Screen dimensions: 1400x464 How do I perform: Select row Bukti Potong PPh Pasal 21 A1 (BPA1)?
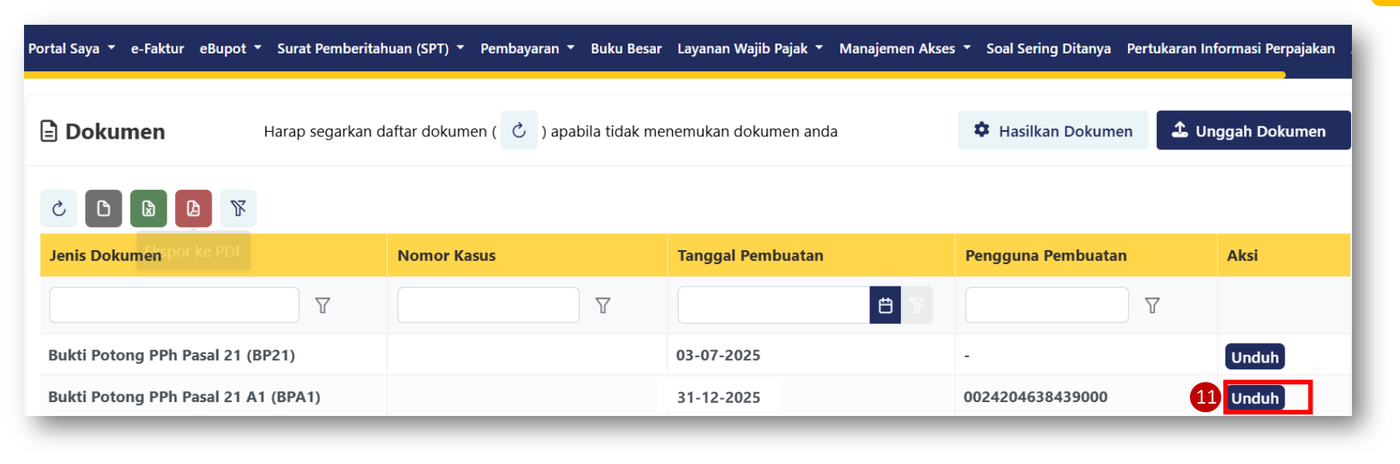tap(695, 397)
